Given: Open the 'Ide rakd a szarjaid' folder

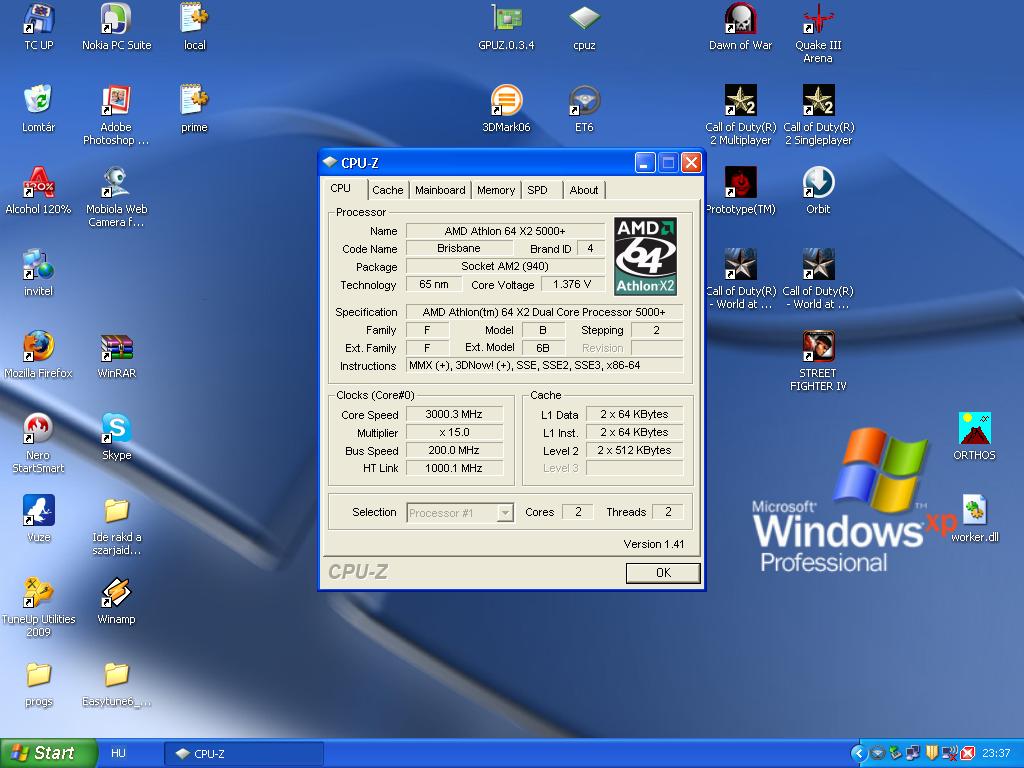Looking at the screenshot, I should [116, 526].
